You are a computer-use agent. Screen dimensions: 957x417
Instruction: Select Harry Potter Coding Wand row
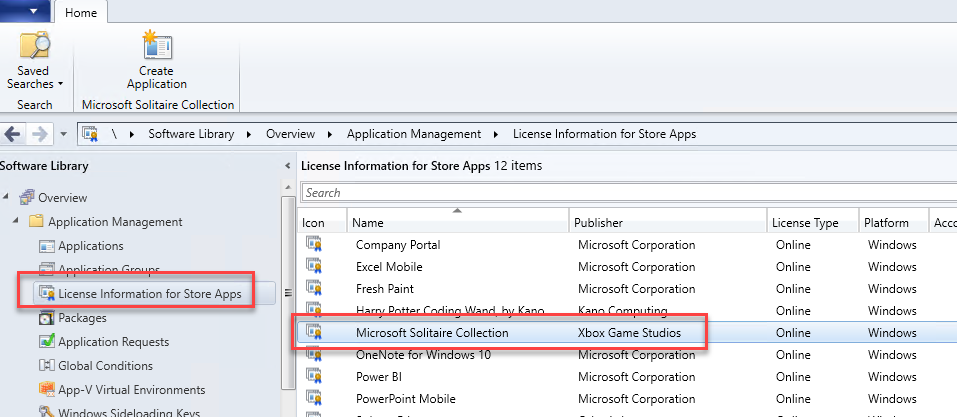627,311
